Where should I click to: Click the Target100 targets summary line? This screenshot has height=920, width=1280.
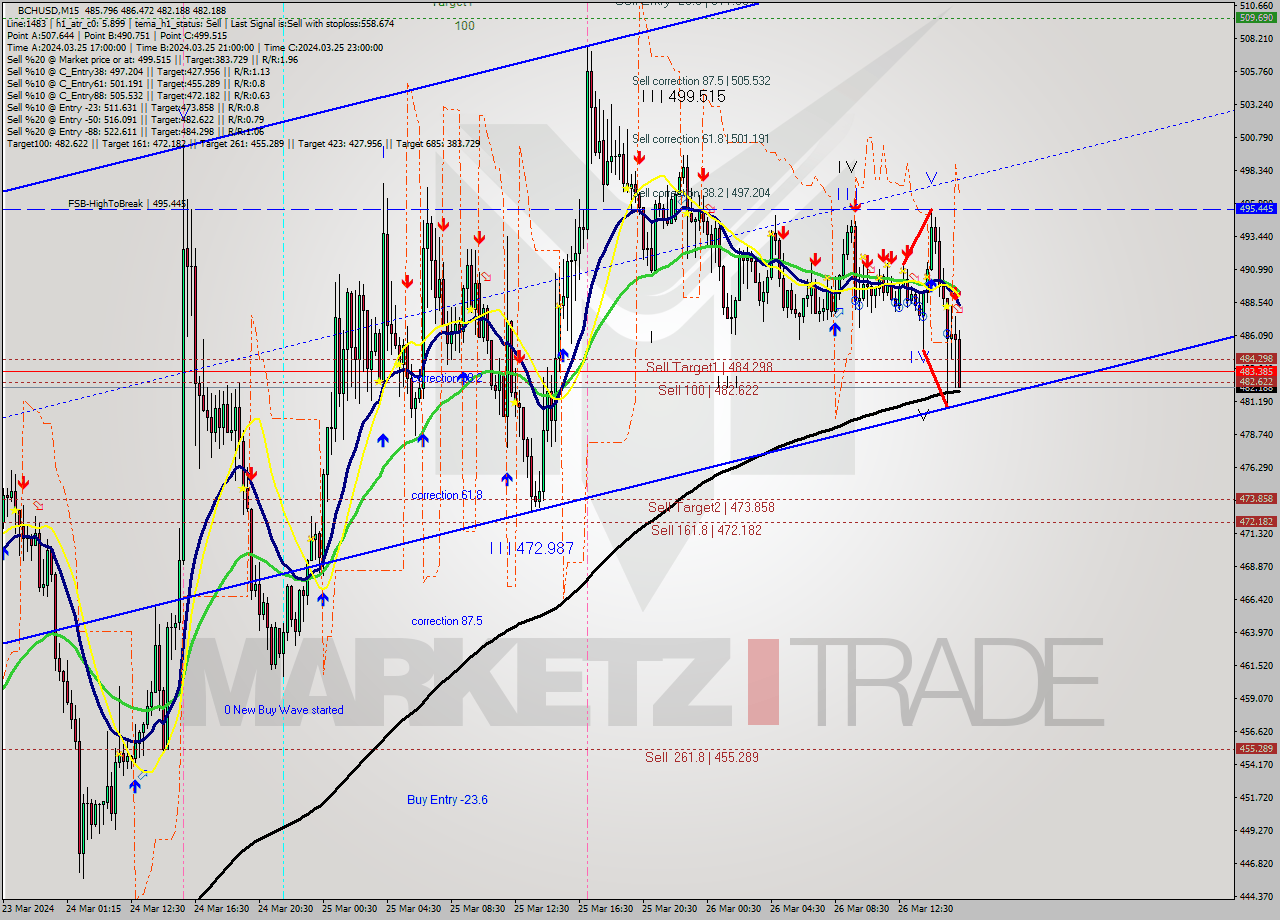[x=243, y=144]
